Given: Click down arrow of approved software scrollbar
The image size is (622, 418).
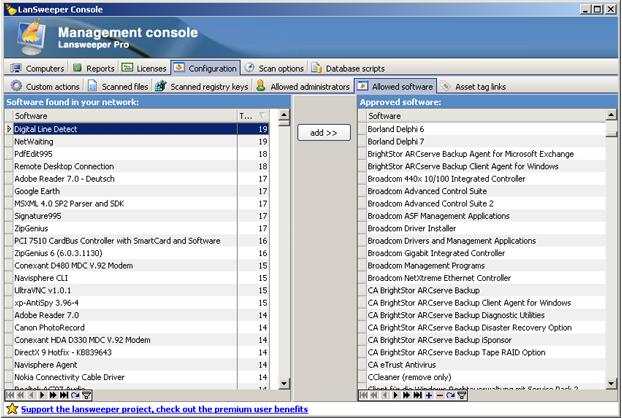Looking at the screenshot, I should (611, 383).
